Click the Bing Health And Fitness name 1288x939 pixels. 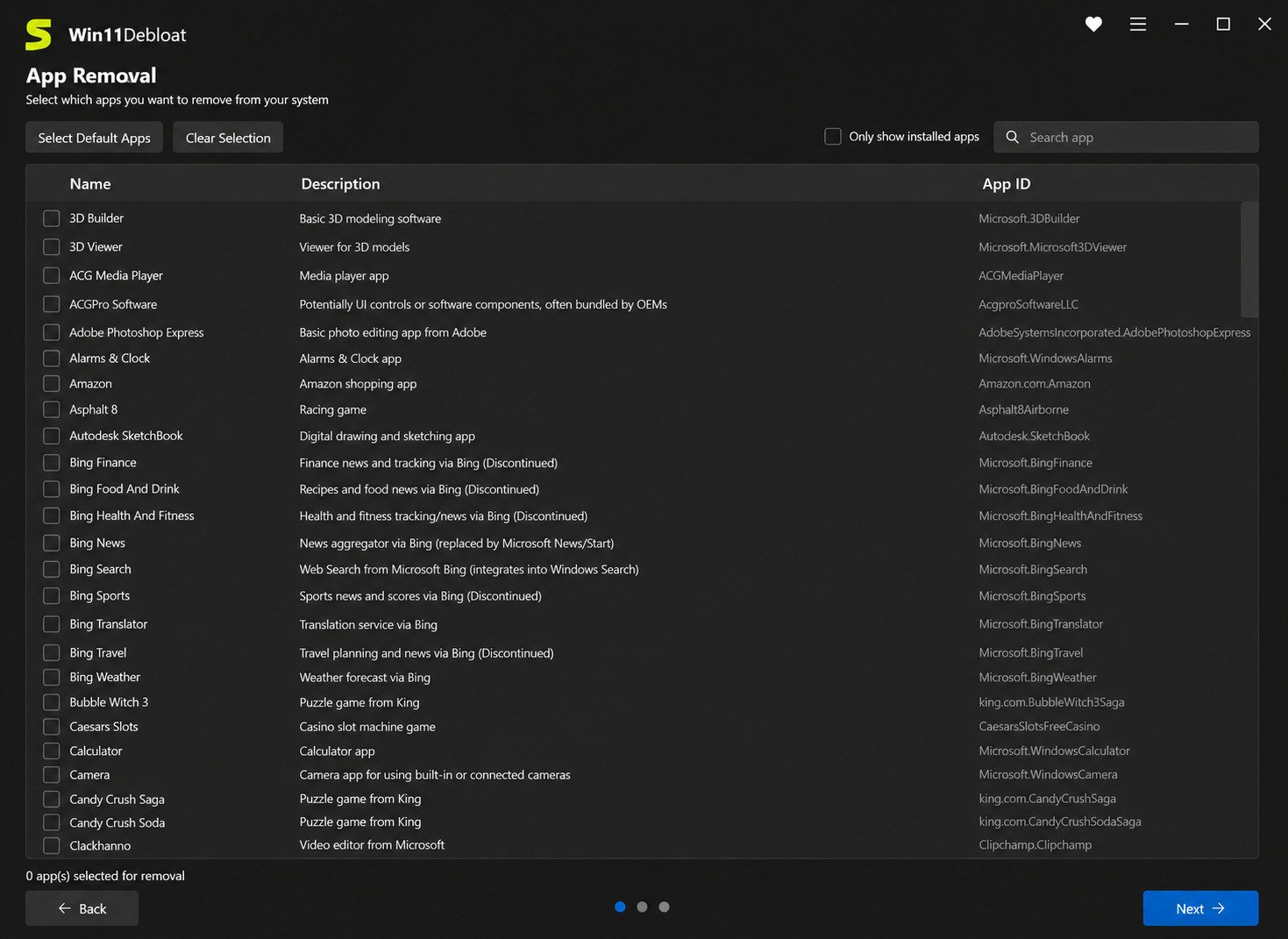coord(132,516)
